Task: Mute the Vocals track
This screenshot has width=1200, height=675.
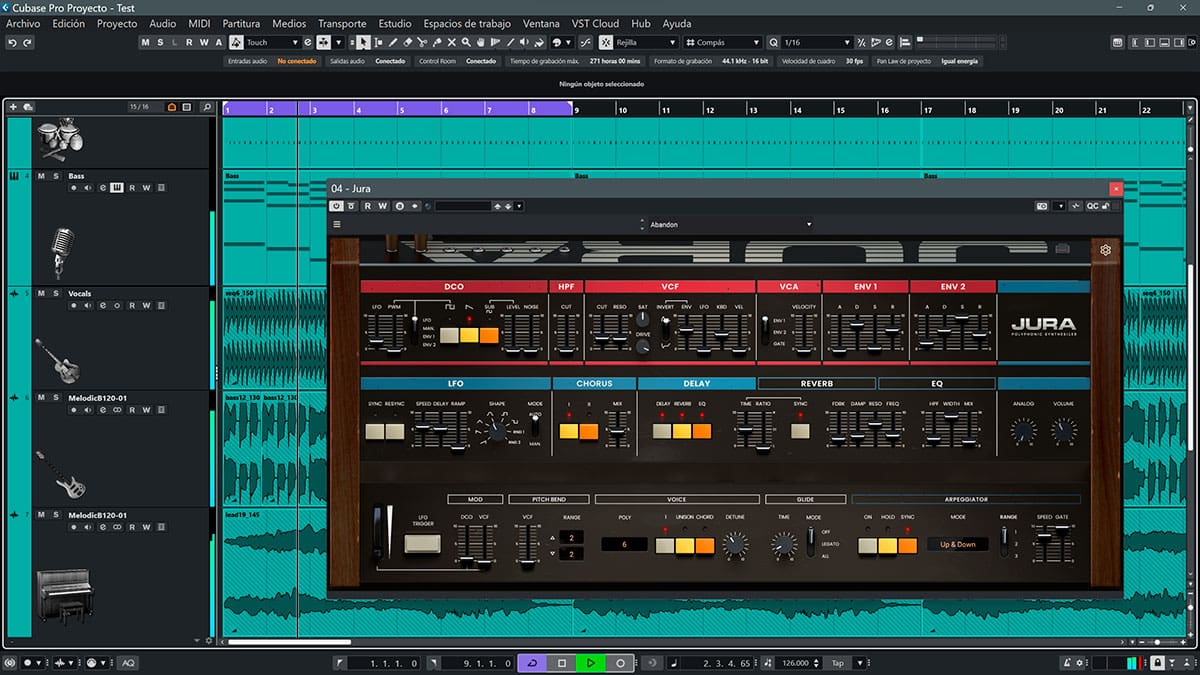Action: (41, 293)
